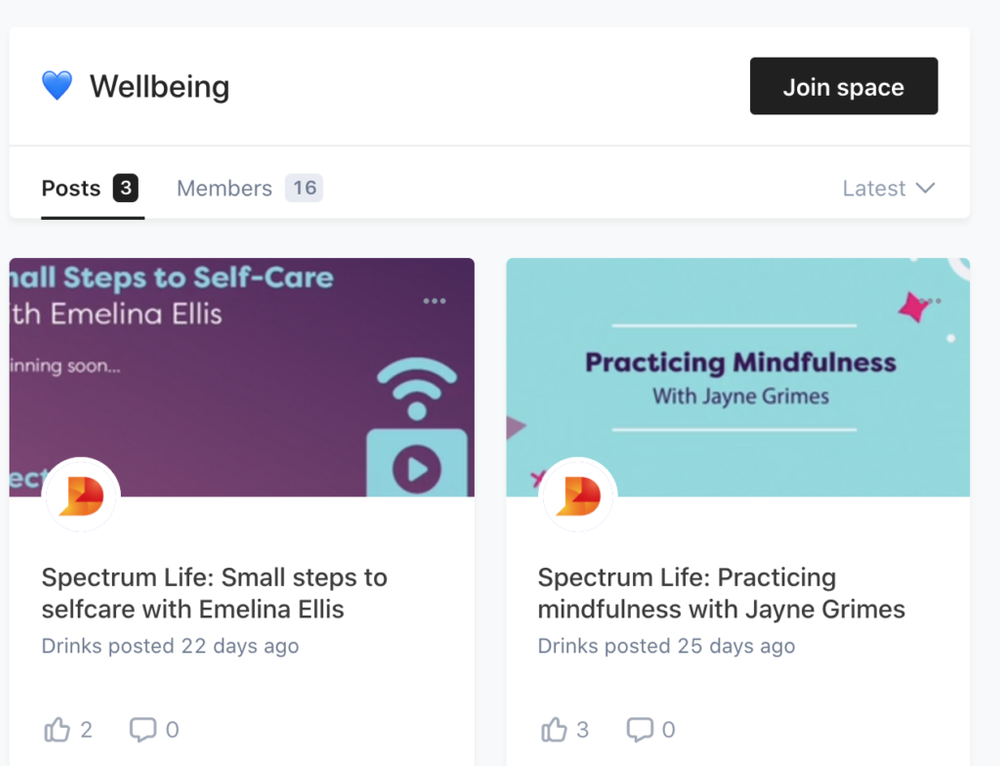This screenshot has width=1000, height=766.
Task: Like the Small steps to selfcare post
Action: click(57, 729)
